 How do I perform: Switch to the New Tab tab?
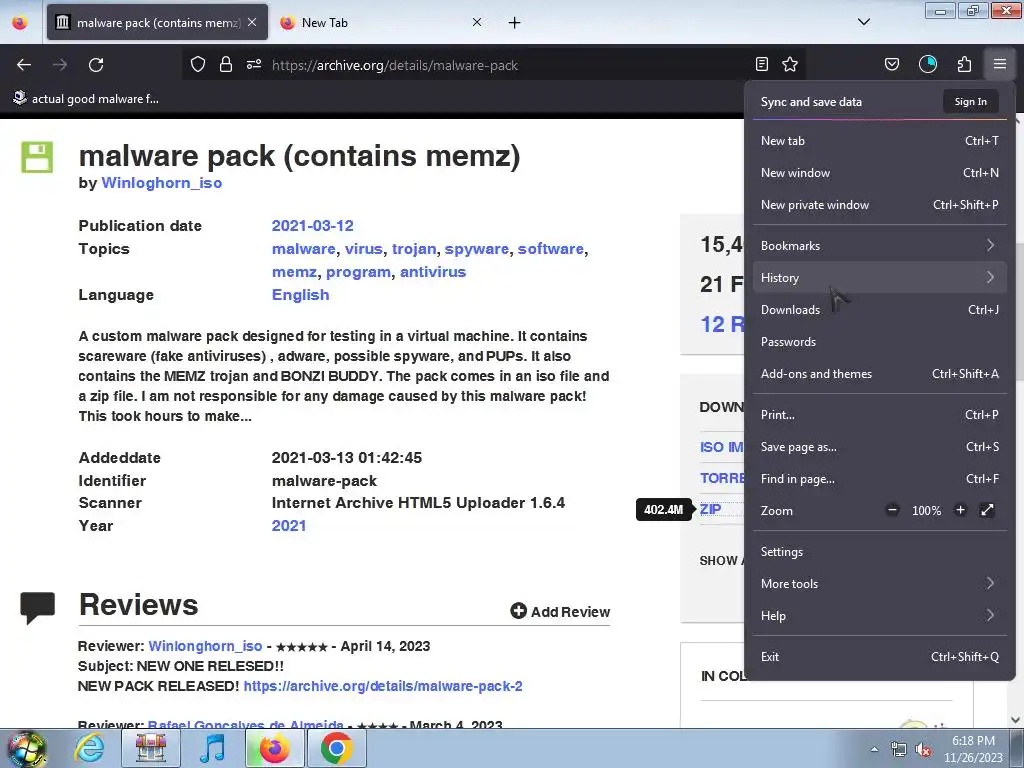(x=381, y=23)
